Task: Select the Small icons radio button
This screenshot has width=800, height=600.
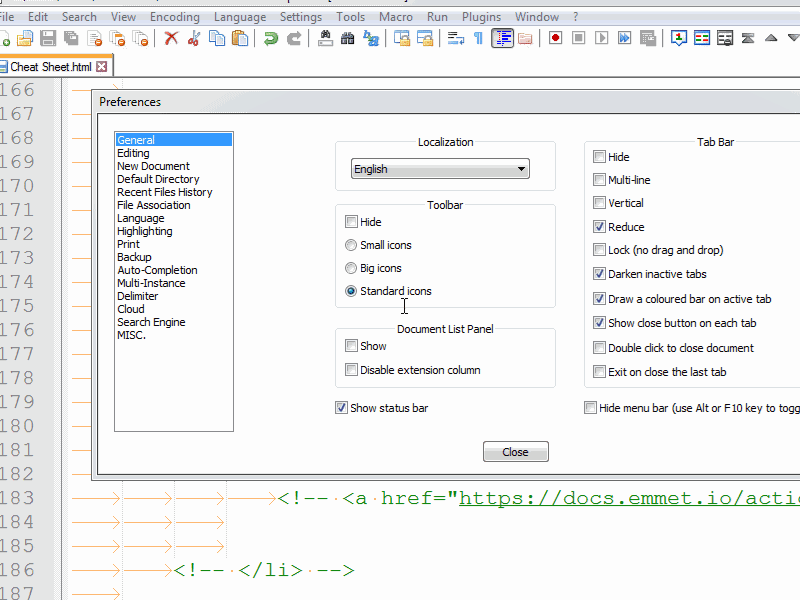Action: click(351, 245)
